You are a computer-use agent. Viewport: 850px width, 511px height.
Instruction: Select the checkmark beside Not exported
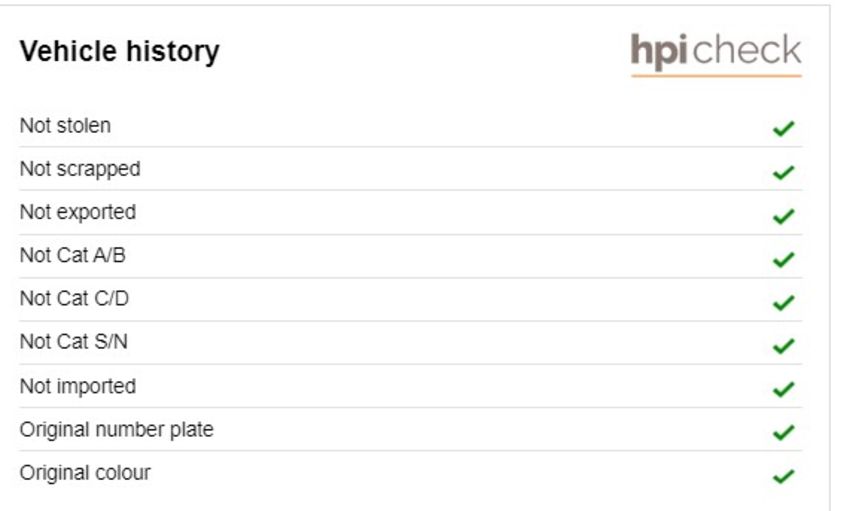[x=783, y=216]
